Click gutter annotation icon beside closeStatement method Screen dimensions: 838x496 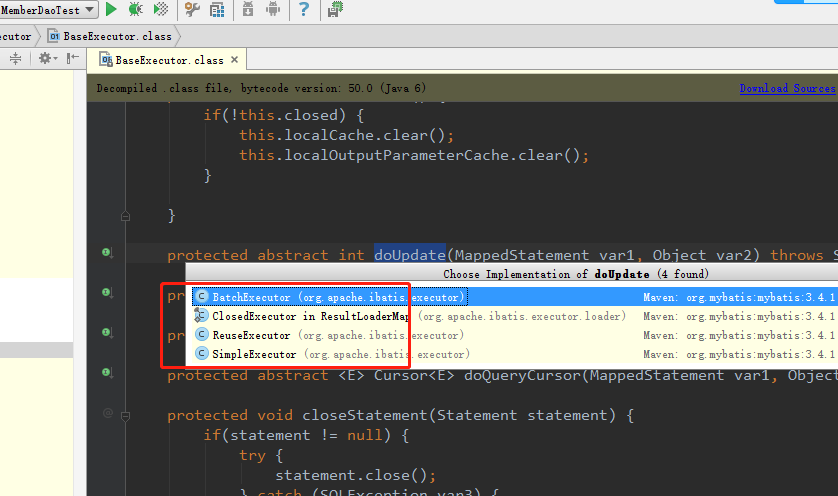click(108, 413)
